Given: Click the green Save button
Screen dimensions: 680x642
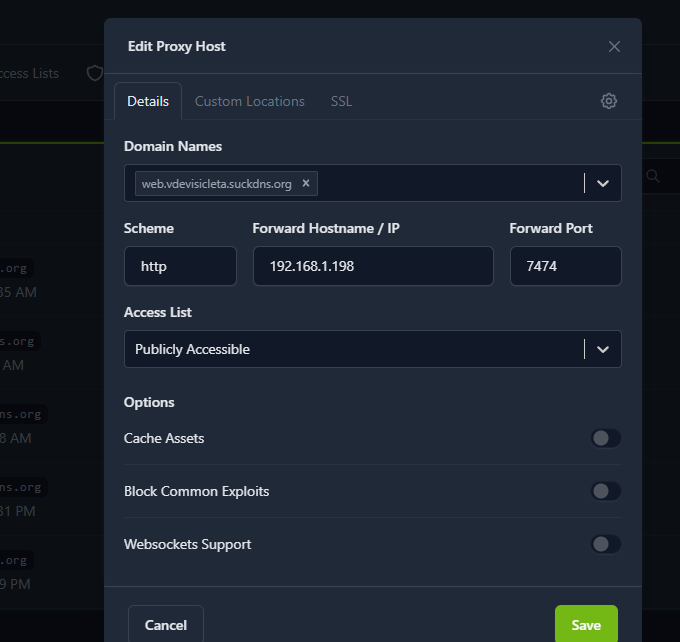Looking at the screenshot, I should [586, 624].
